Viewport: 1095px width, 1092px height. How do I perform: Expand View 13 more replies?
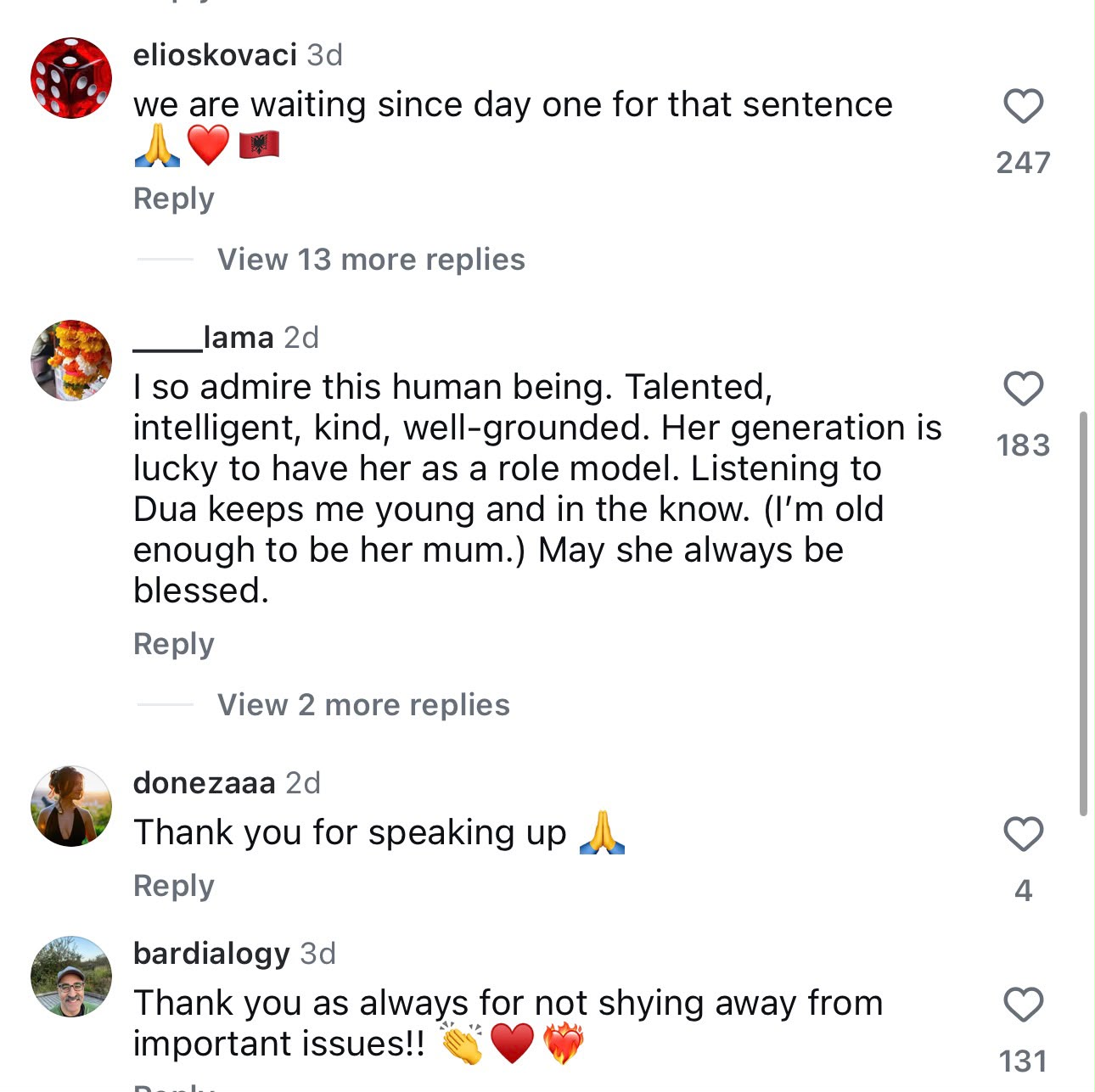[371, 260]
